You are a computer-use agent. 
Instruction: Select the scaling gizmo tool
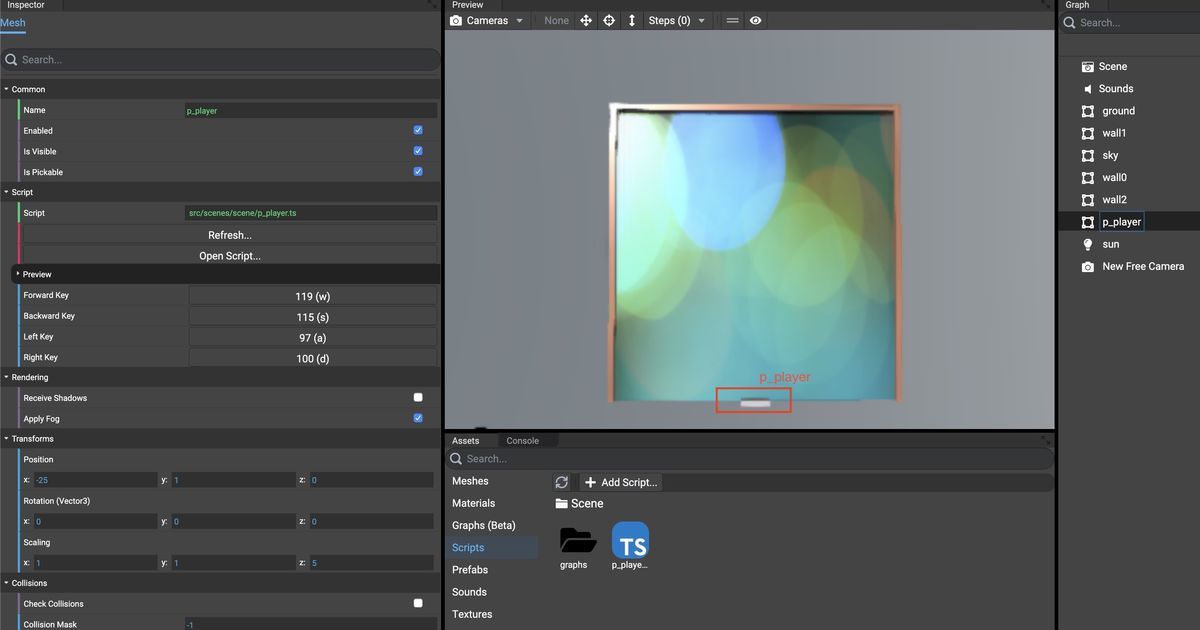[631, 19]
